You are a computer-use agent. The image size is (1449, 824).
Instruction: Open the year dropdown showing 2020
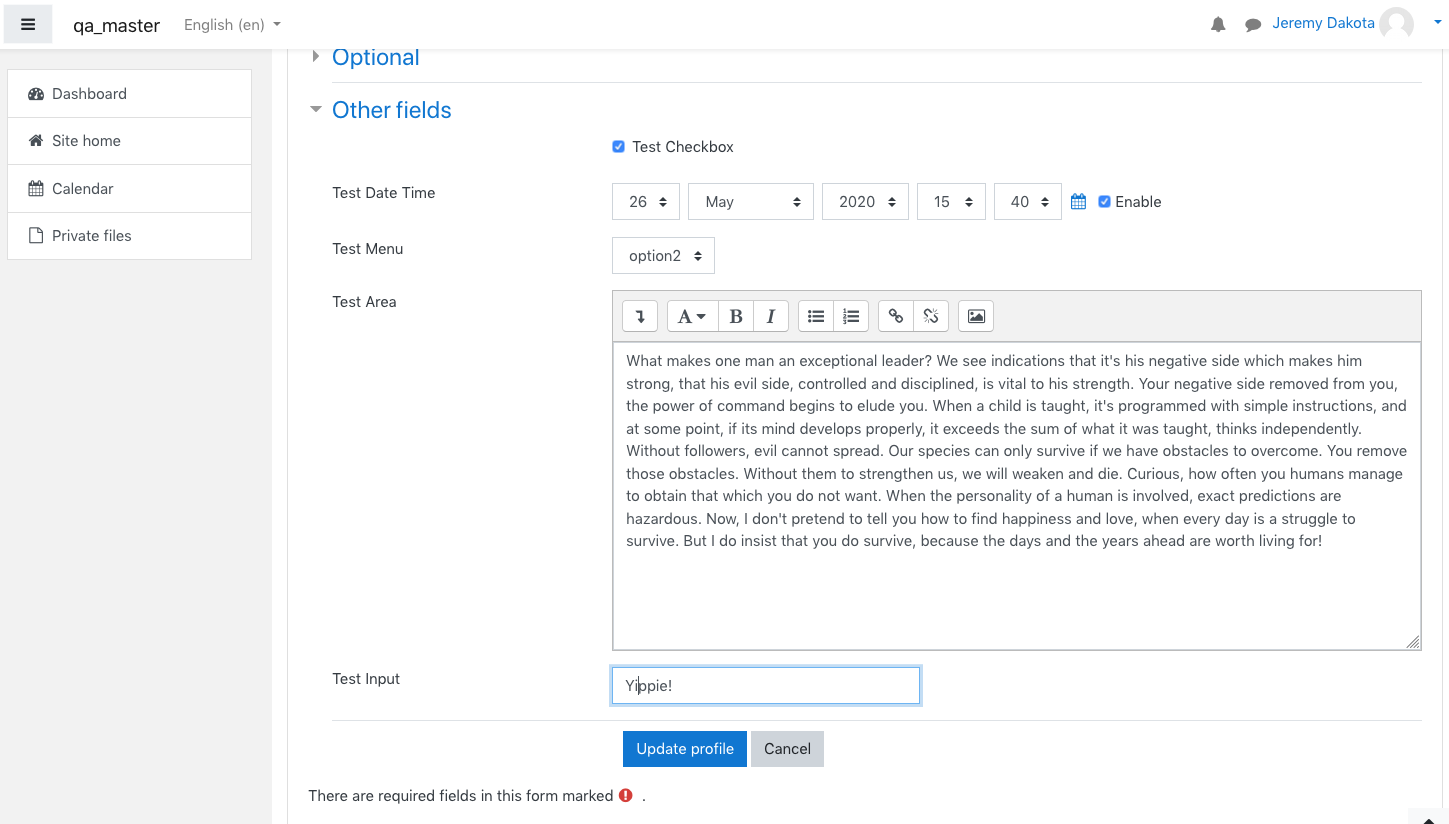click(x=866, y=202)
